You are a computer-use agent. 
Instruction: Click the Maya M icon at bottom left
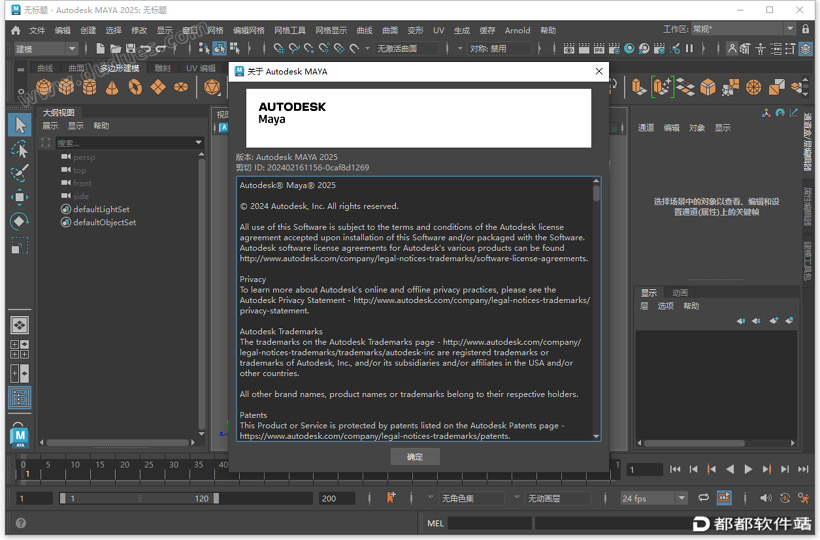click(20, 435)
